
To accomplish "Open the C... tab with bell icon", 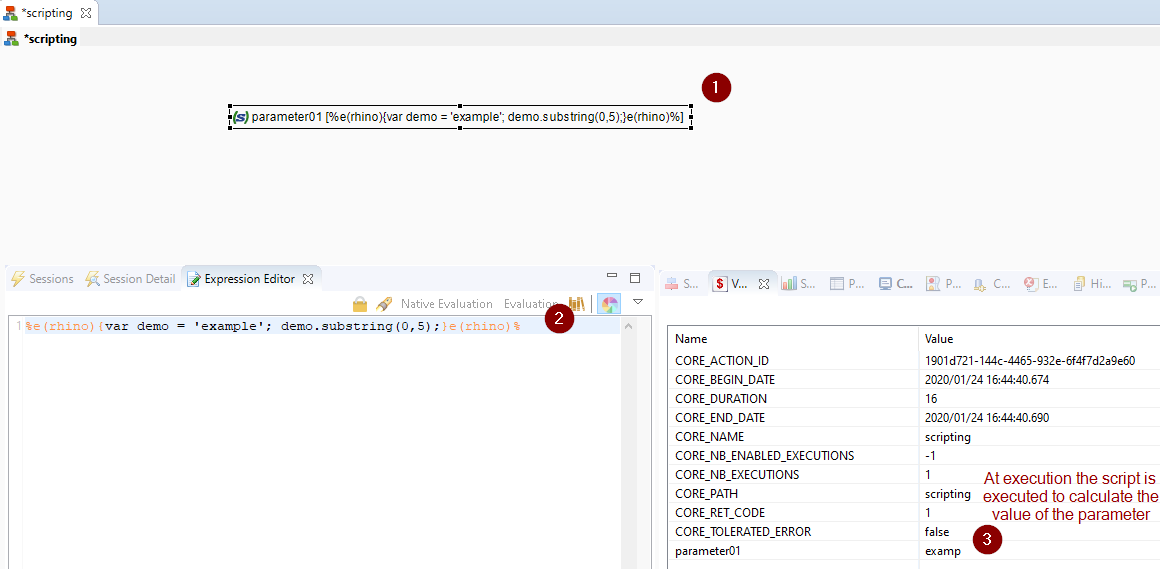I will click(992, 283).
